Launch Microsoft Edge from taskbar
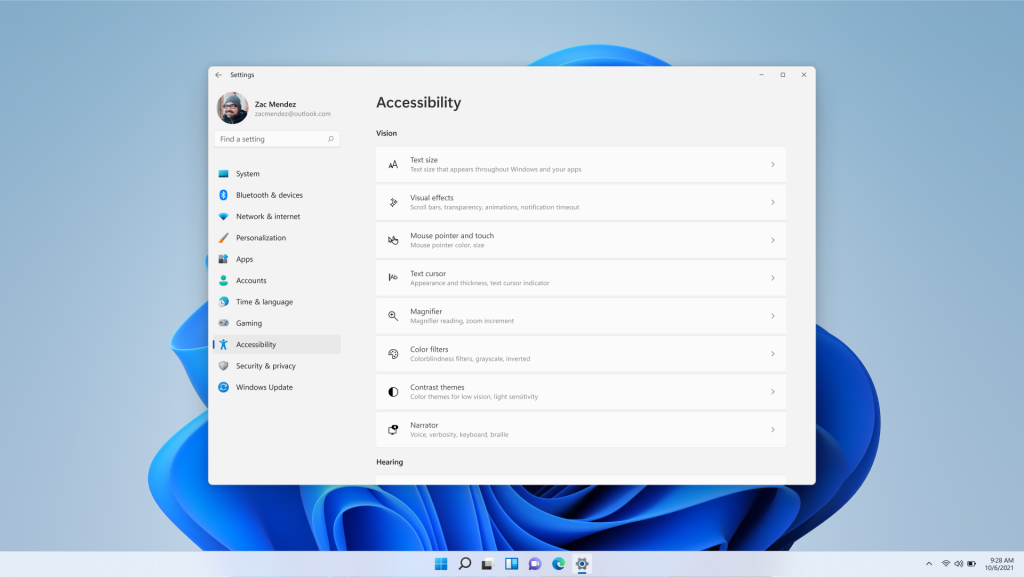This screenshot has height=577, width=1024. tap(558, 564)
